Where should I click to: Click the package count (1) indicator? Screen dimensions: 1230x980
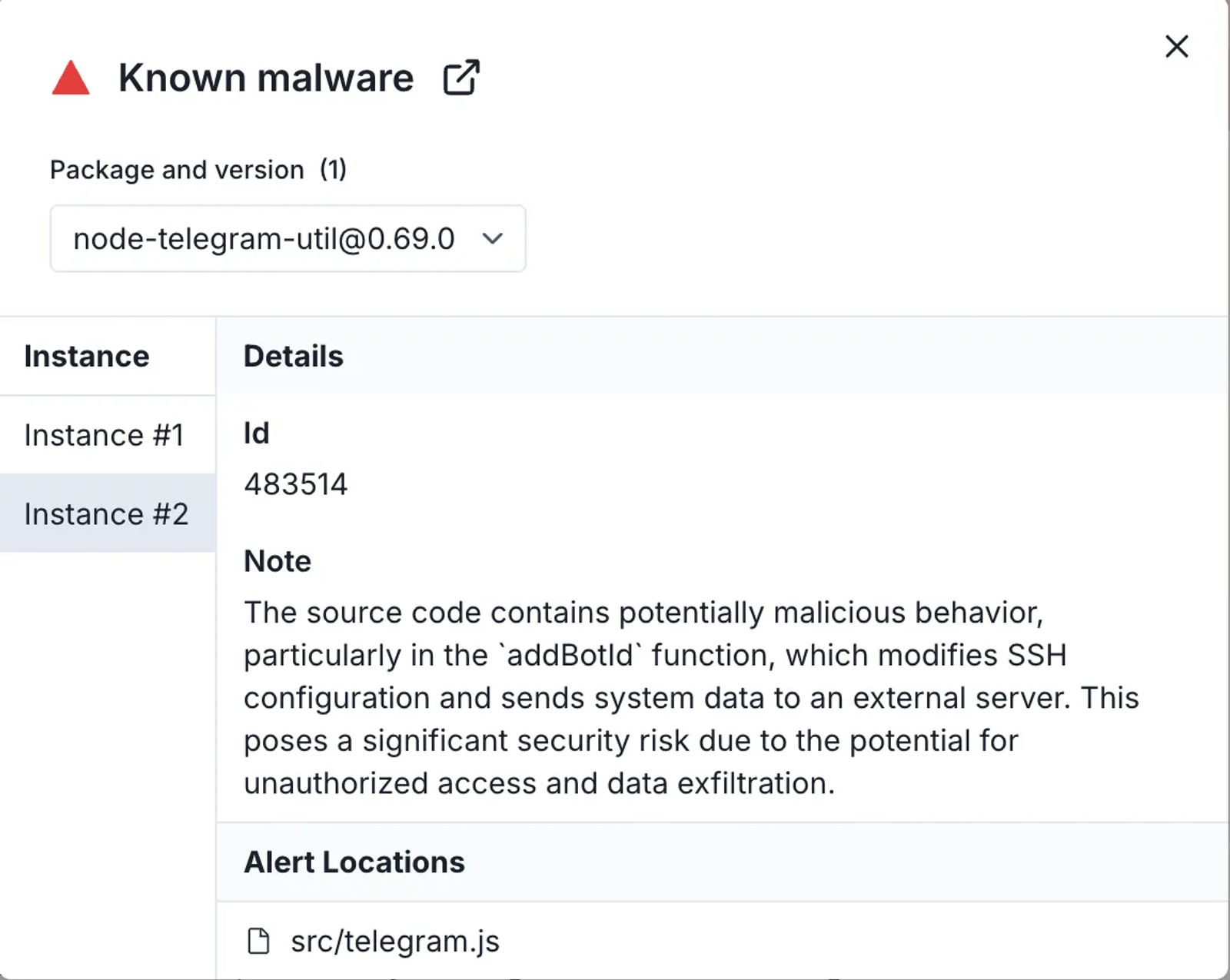[x=334, y=170]
